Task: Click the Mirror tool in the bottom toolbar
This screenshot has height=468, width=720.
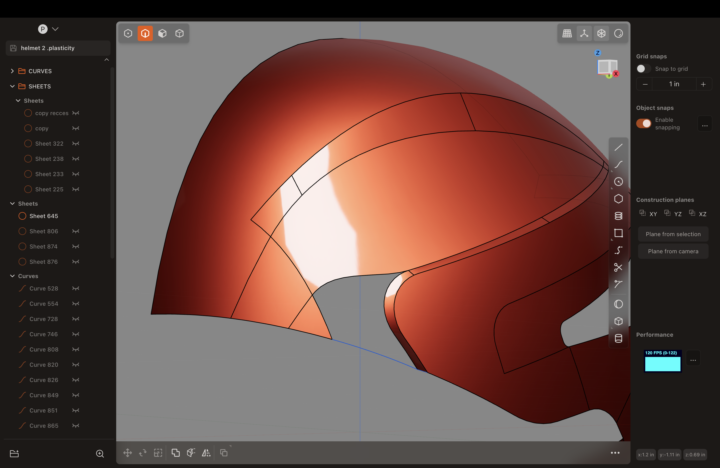Action: pos(206,453)
